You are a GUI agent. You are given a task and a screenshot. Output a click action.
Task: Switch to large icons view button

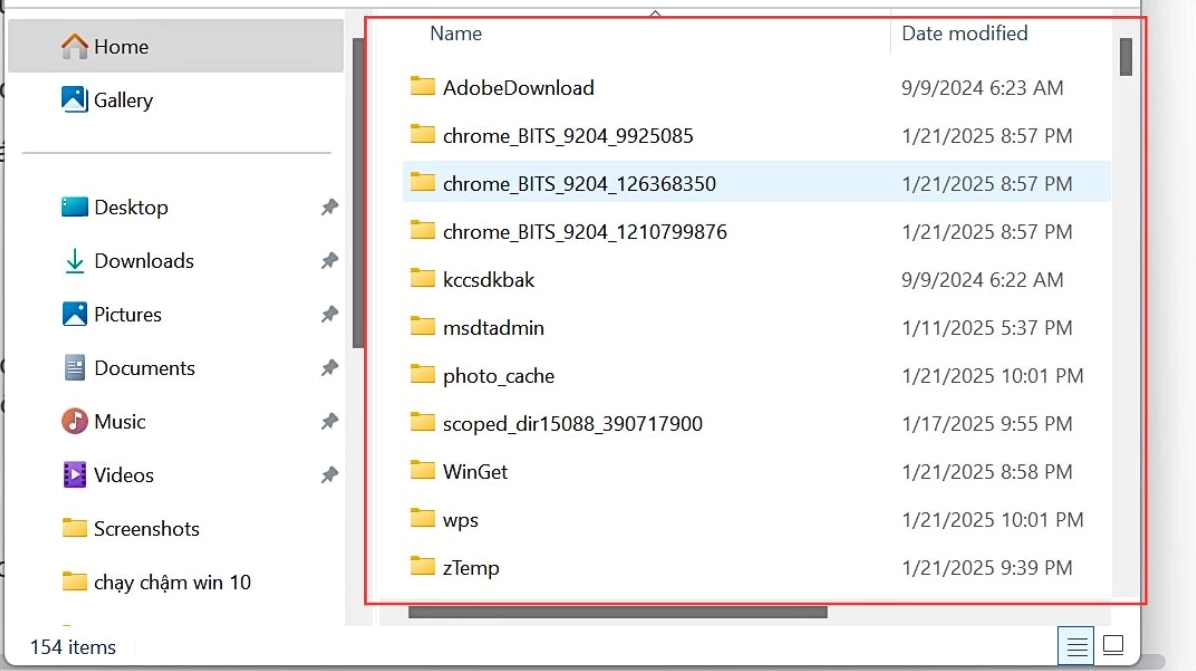1113,646
